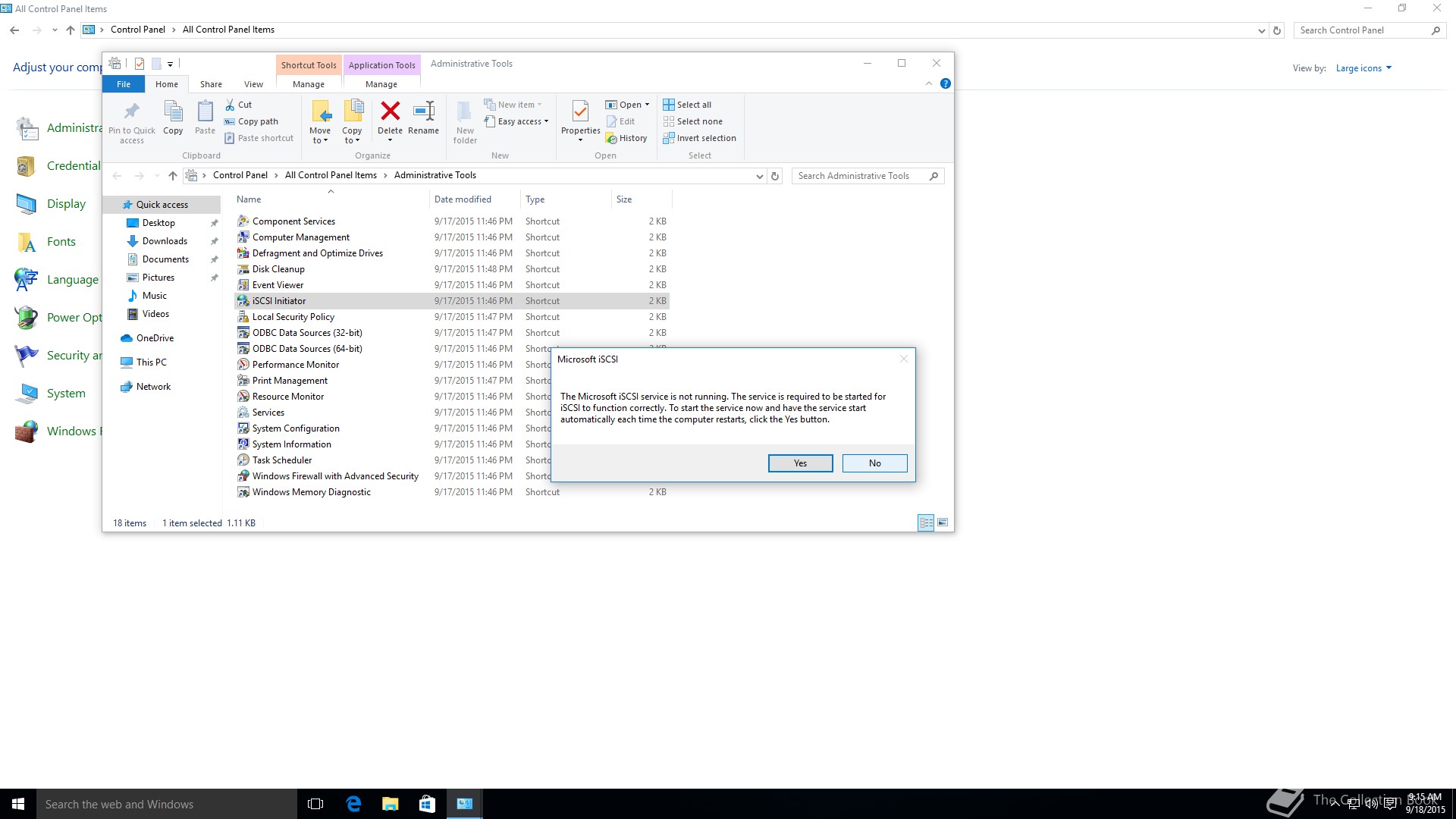Open the Properties icon with checkmark
Screen dimensions: 1456x819
tap(580, 112)
